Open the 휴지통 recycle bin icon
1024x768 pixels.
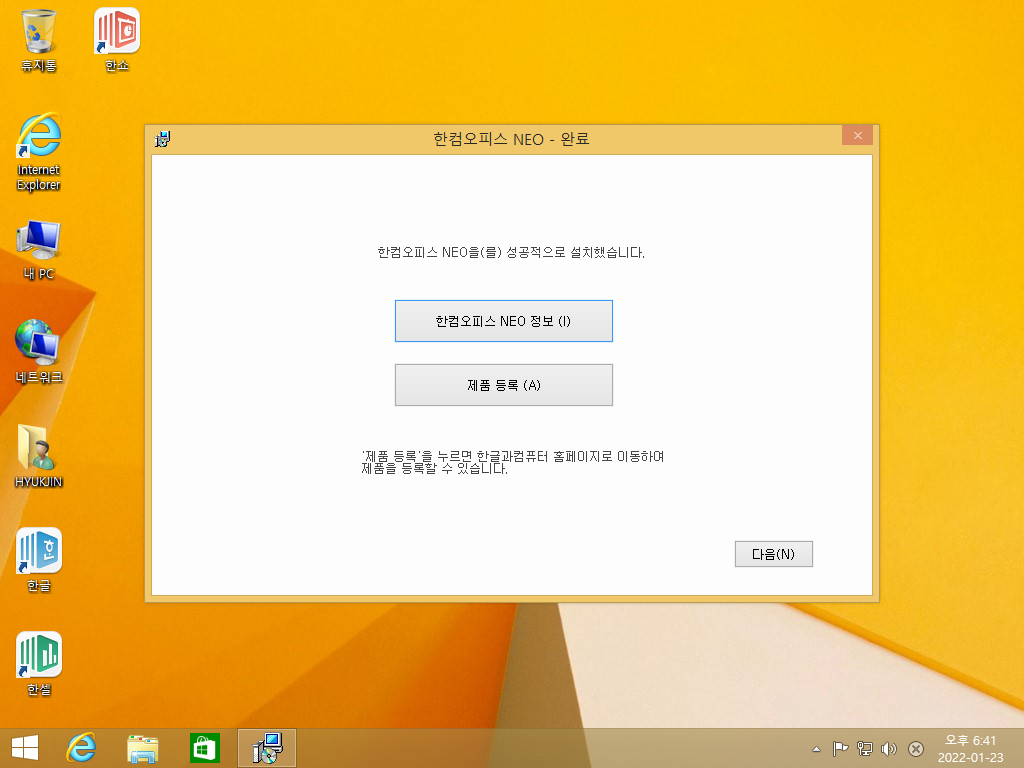pyautogui.click(x=39, y=40)
